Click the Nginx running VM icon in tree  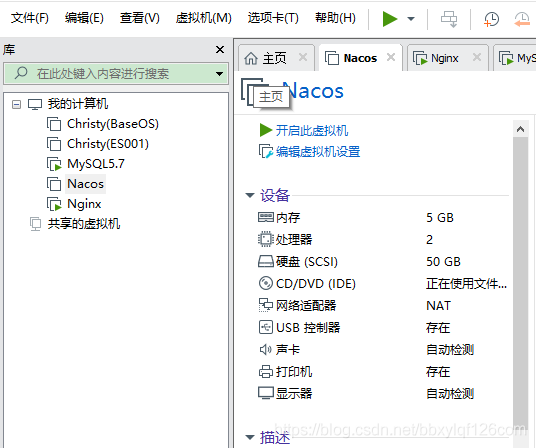54,204
